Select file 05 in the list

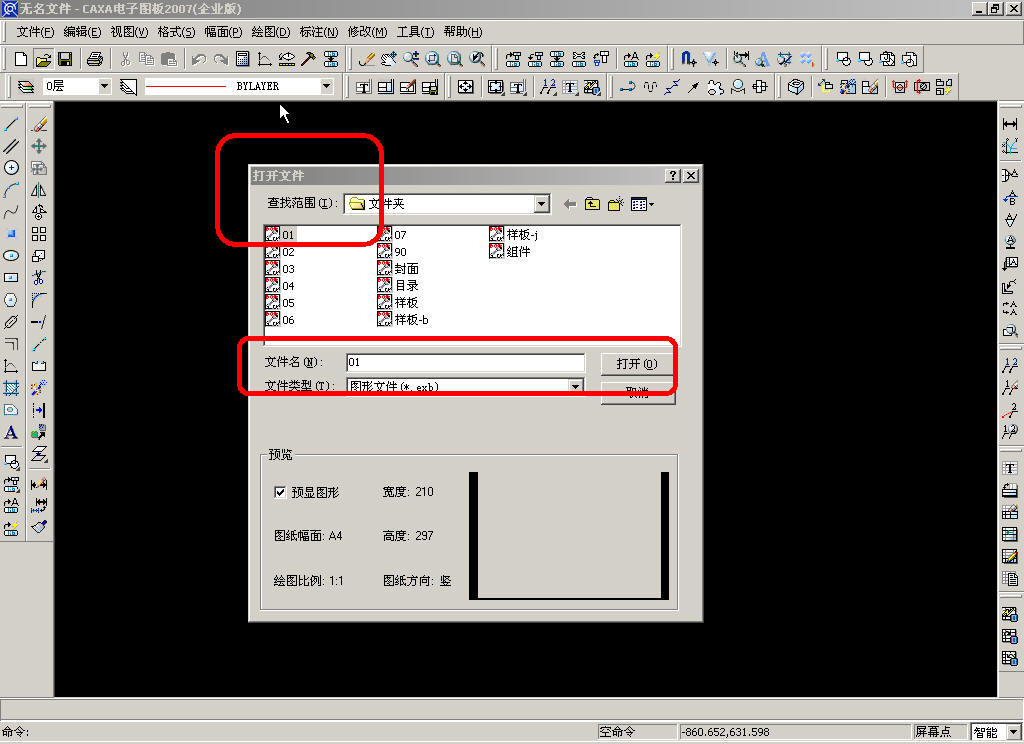pos(281,302)
